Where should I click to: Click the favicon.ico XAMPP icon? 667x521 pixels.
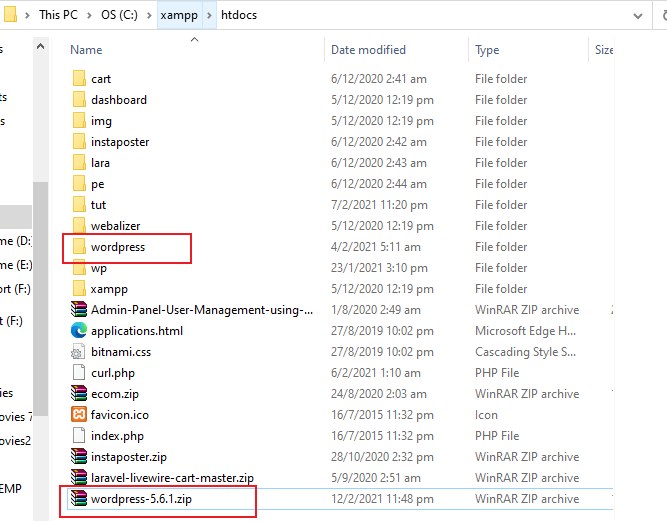(79, 415)
